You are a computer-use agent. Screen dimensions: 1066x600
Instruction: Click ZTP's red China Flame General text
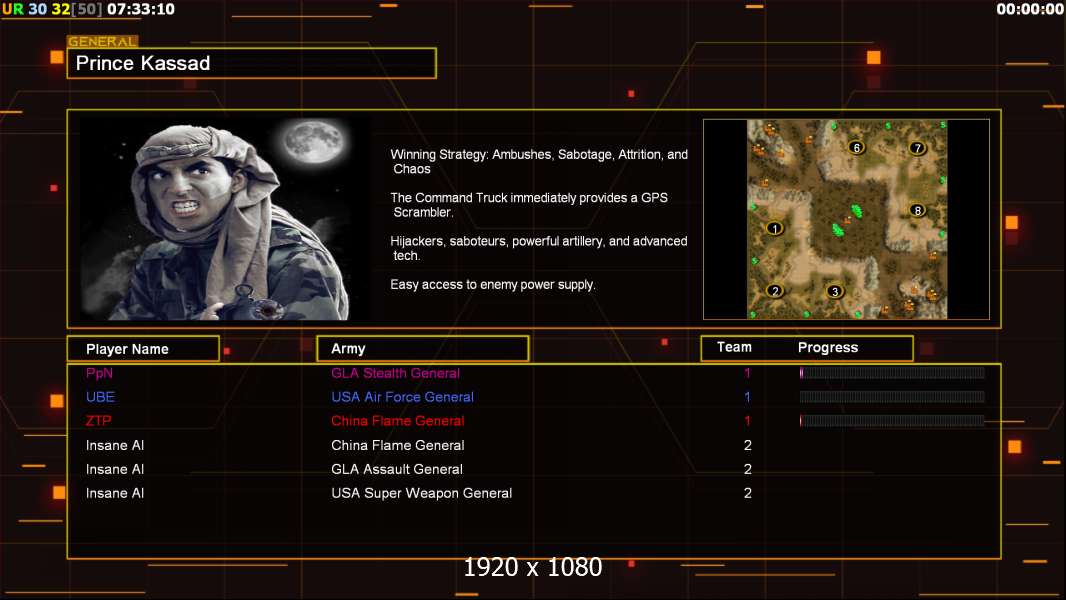(x=398, y=421)
